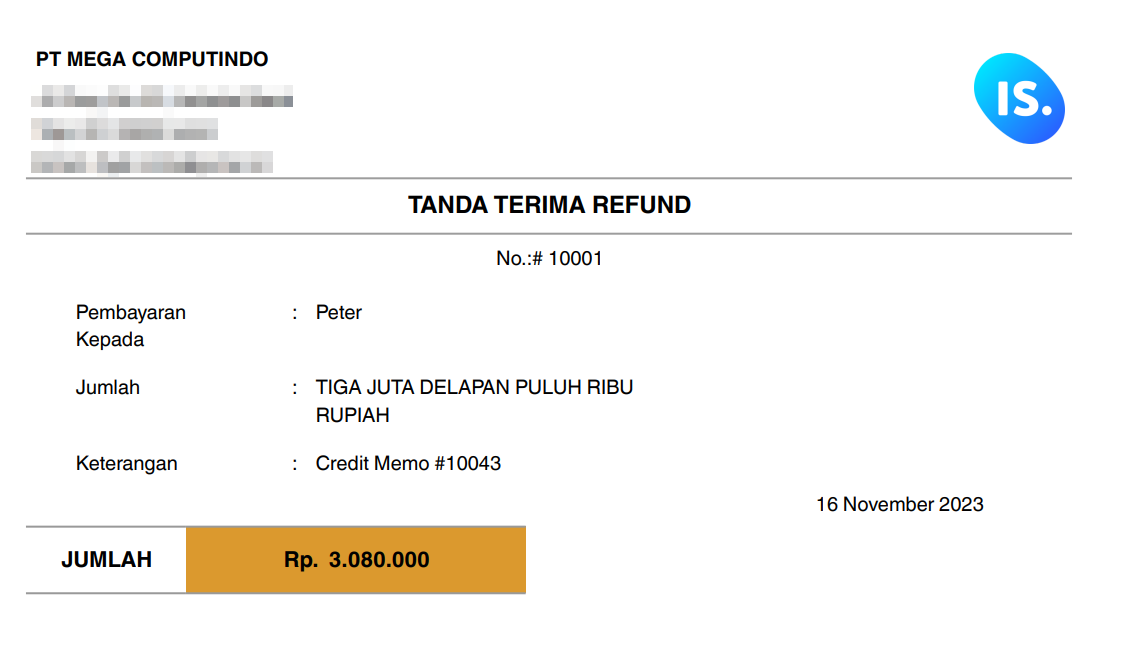
Task: Click the TANDA TERIMA REFUND title
Action: (x=550, y=205)
